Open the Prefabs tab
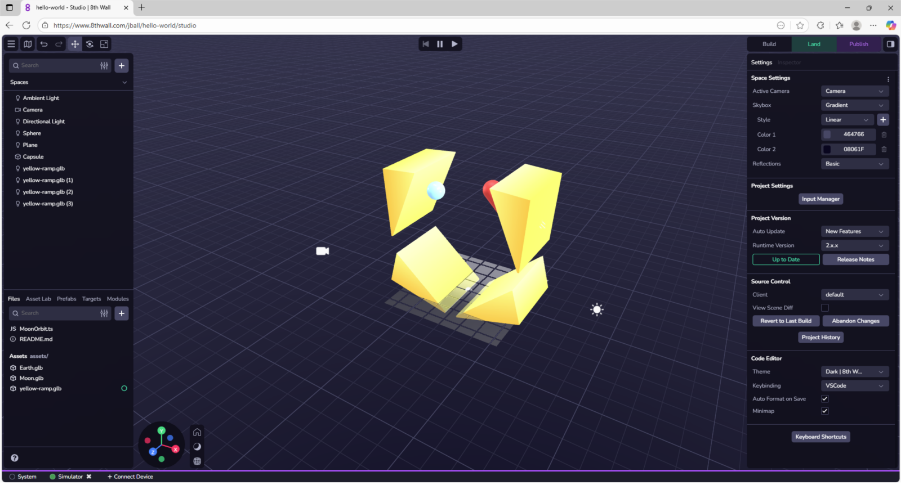Screen dimensions: 901x483 click(66, 298)
